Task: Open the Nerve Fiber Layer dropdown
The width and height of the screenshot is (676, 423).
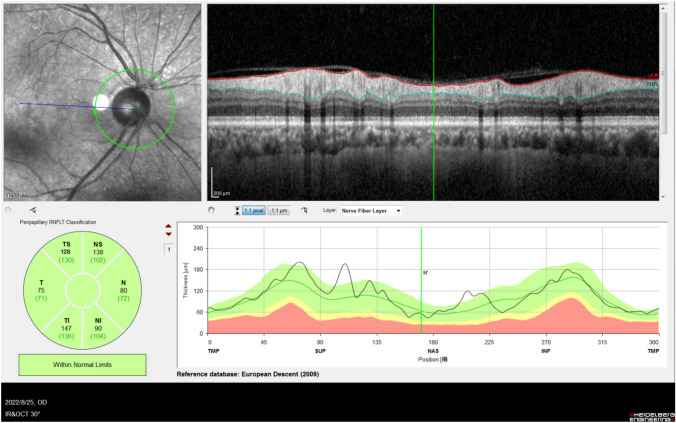Action: coord(372,211)
